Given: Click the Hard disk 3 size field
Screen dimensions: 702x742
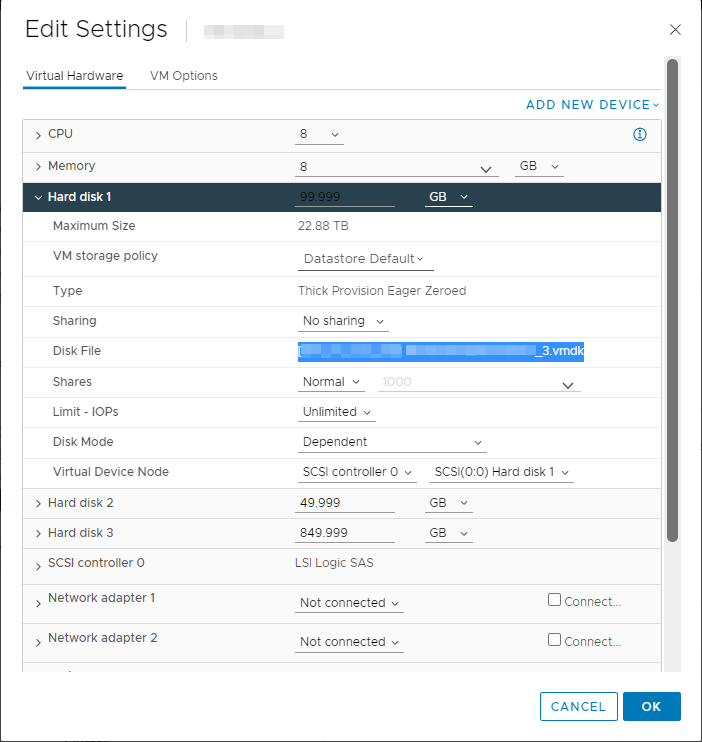Looking at the screenshot, I should 345,533.
